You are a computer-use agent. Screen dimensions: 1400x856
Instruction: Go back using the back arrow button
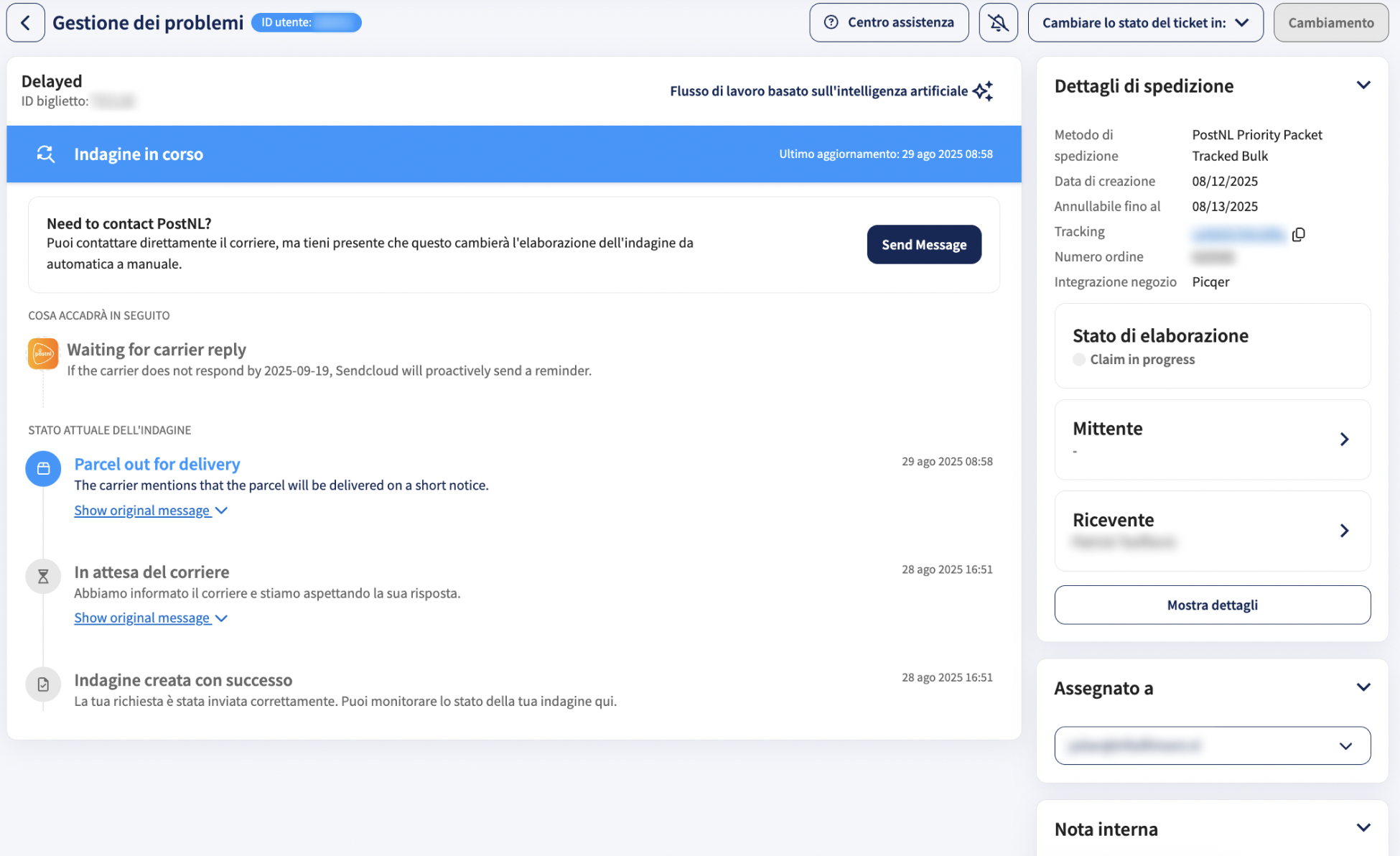25,22
